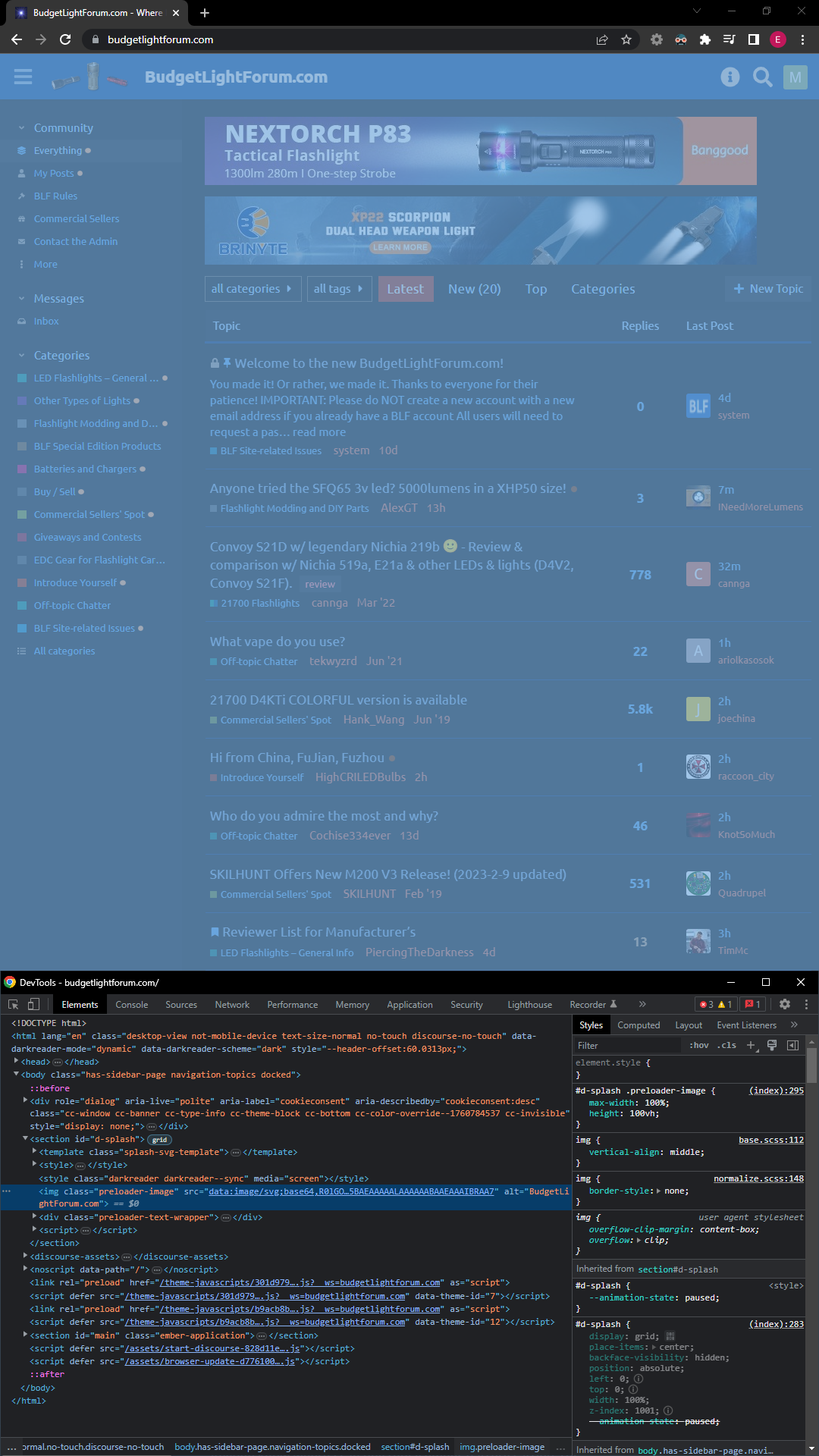The image size is (819, 1456).
Task: Click the grid badge on section d-splash
Action: pyautogui.click(x=159, y=1140)
